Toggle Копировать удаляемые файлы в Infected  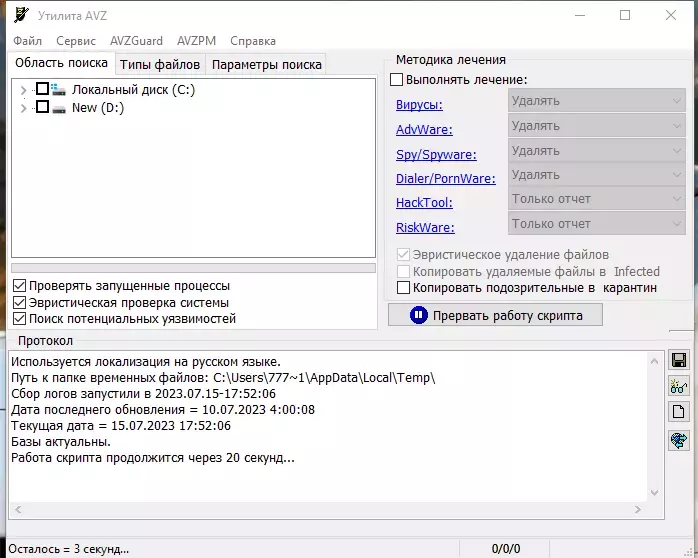[403, 271]
